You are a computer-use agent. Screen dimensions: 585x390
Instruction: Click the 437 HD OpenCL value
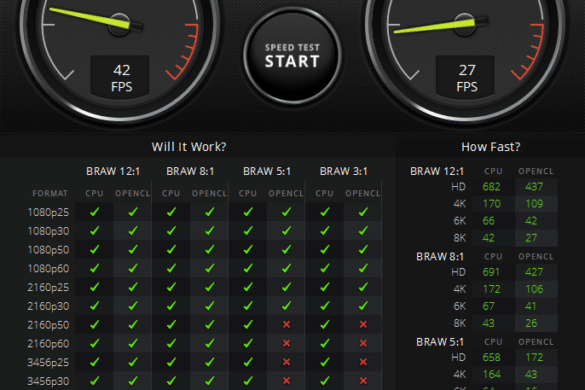534,187
